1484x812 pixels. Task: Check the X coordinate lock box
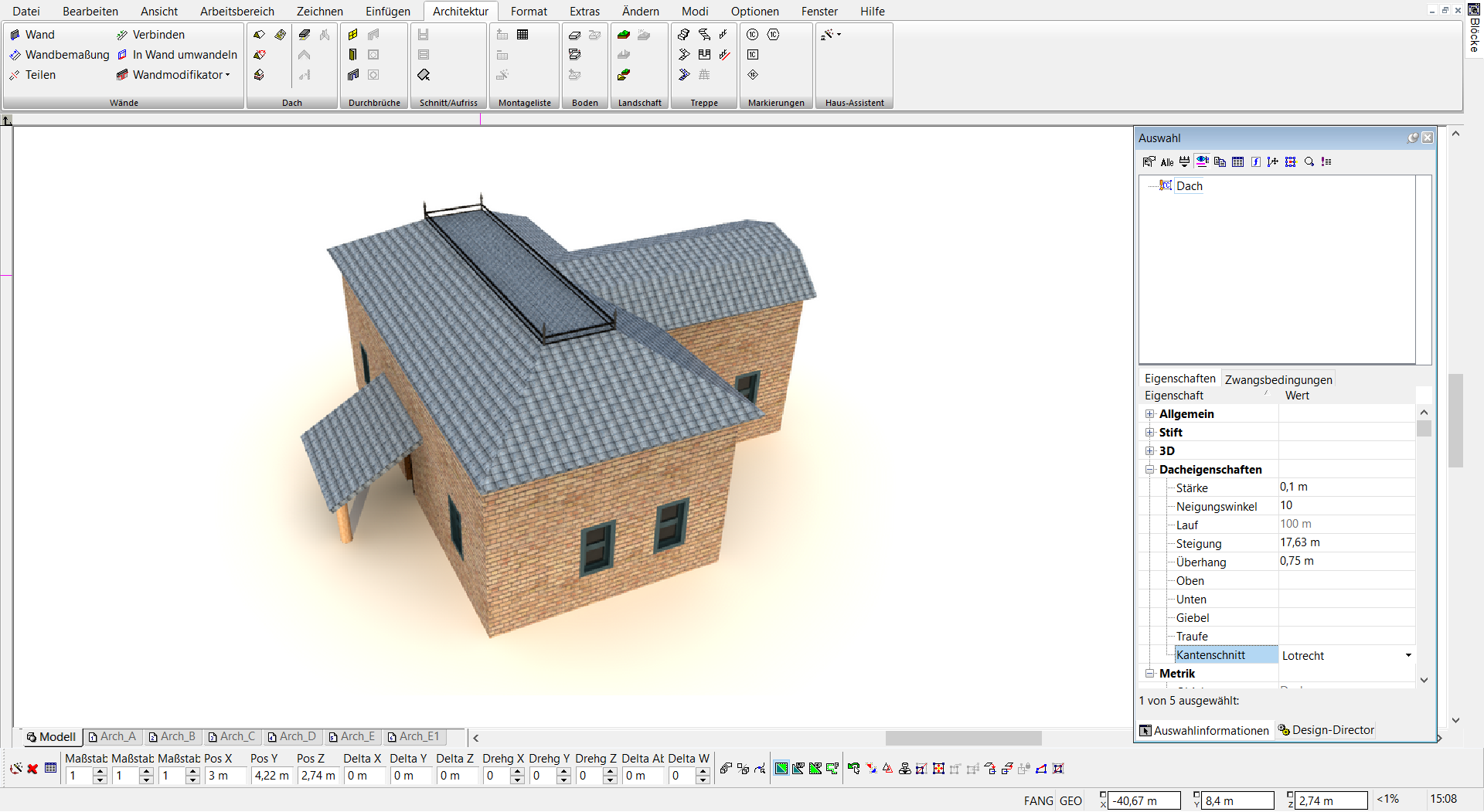pyautogui.click(x=1103, y=796)
